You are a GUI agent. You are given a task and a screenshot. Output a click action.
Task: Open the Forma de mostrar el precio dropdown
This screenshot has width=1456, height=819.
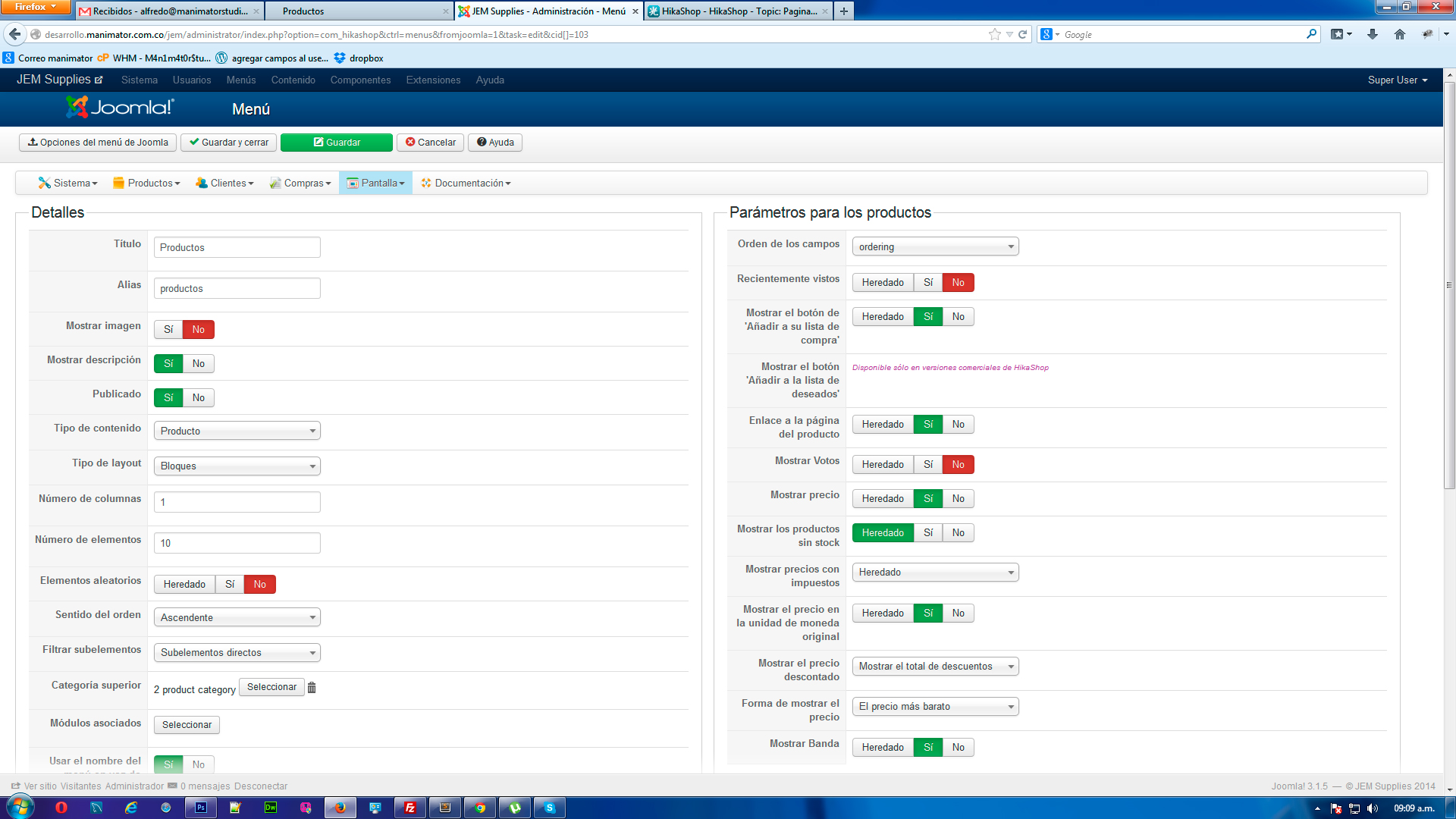pos(935,706)
